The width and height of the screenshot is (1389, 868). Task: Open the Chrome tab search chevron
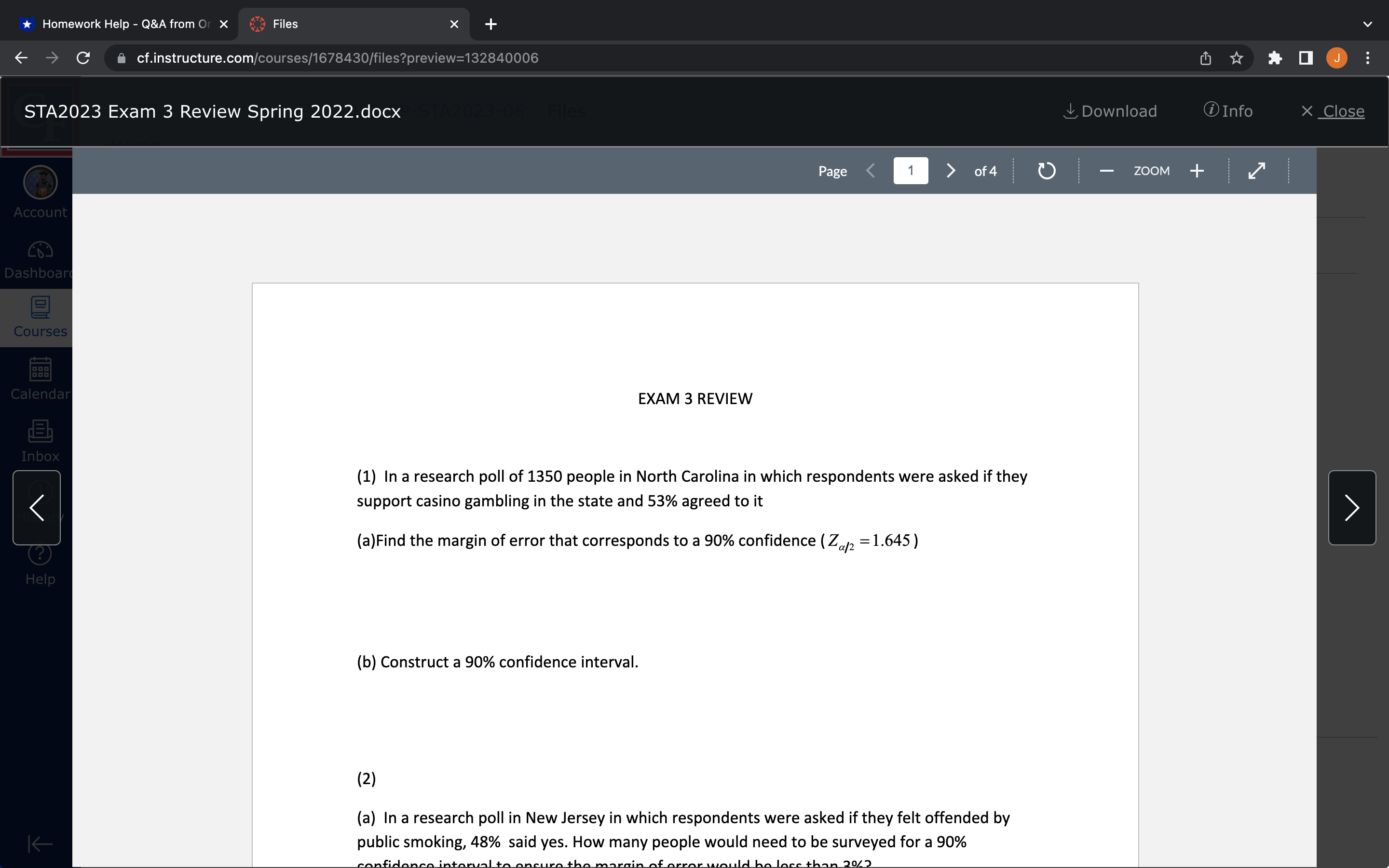coord(1368,24)
